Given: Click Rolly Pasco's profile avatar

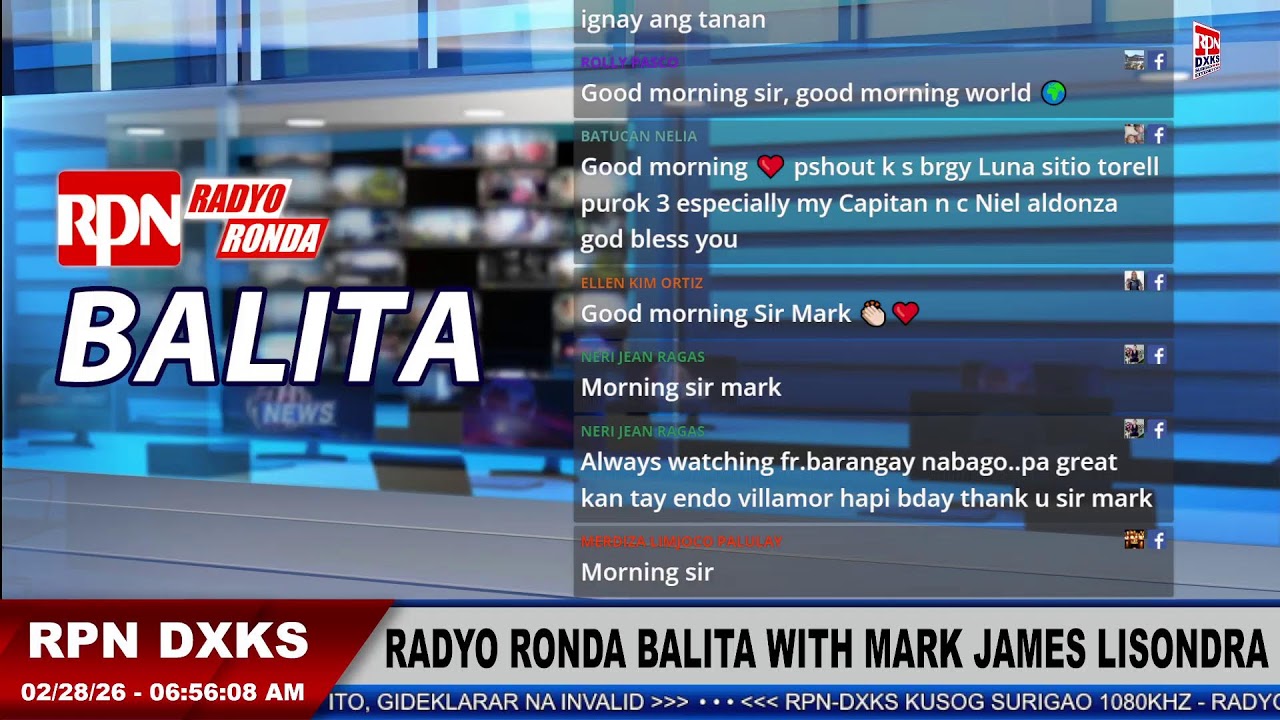Looking at the screenshot, I should [1134, 61].
